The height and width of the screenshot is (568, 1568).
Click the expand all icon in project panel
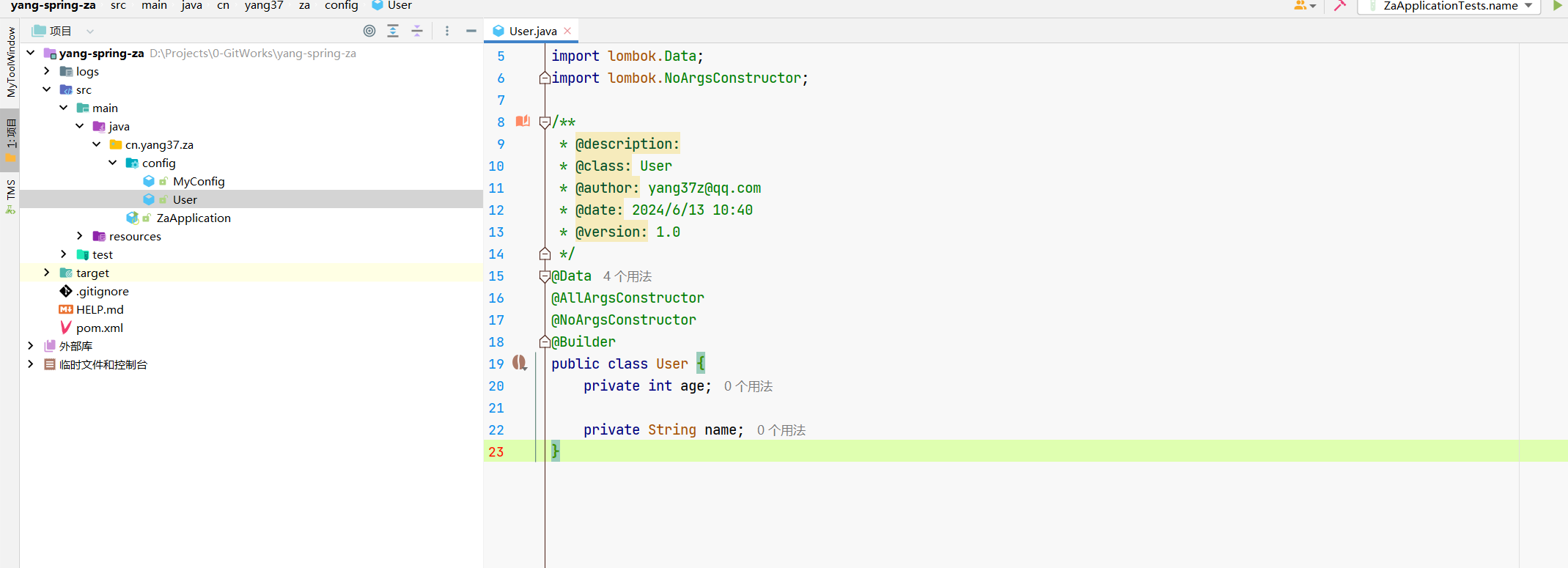393,31
